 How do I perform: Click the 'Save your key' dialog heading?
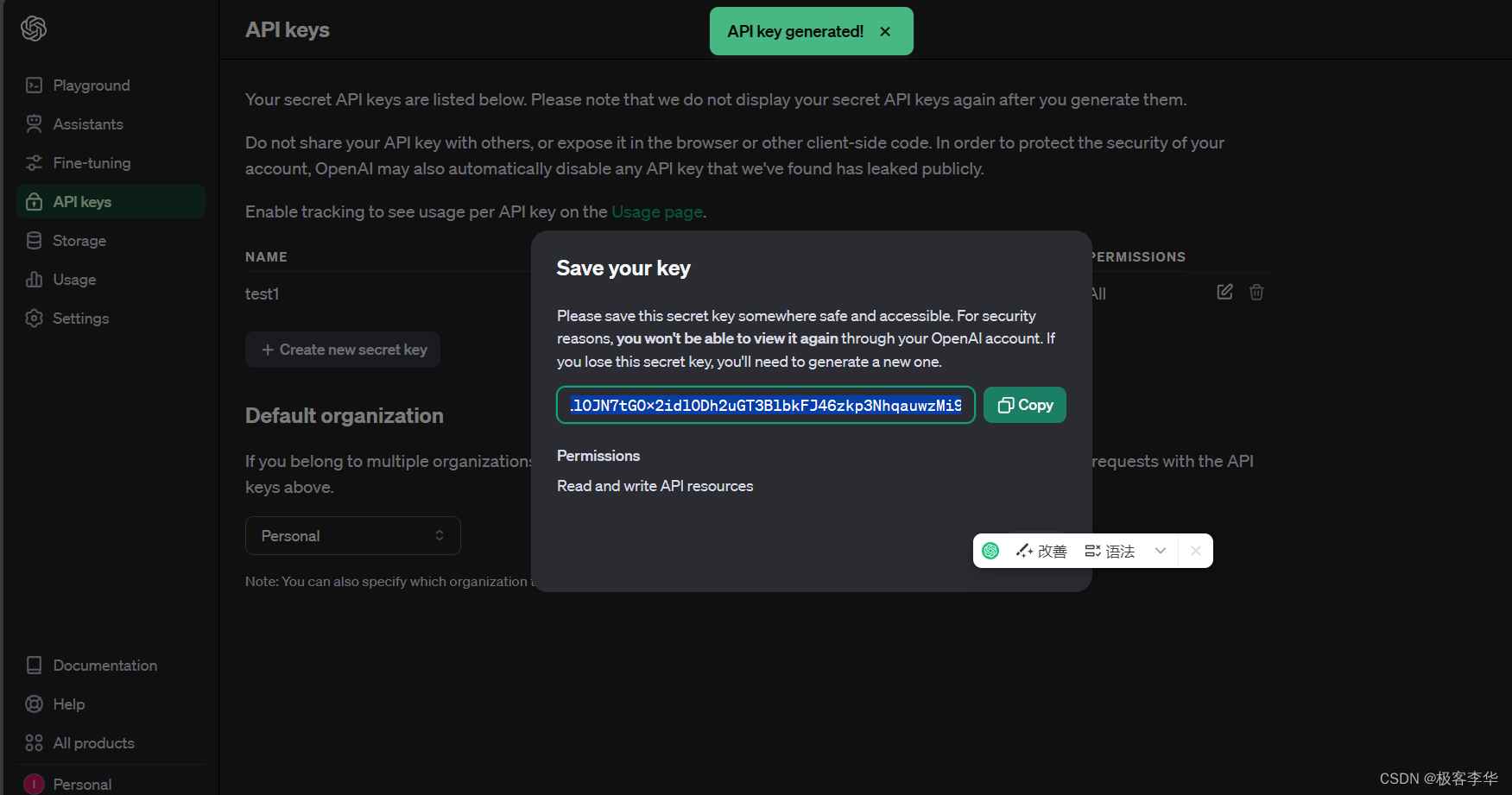click(623, 268)
